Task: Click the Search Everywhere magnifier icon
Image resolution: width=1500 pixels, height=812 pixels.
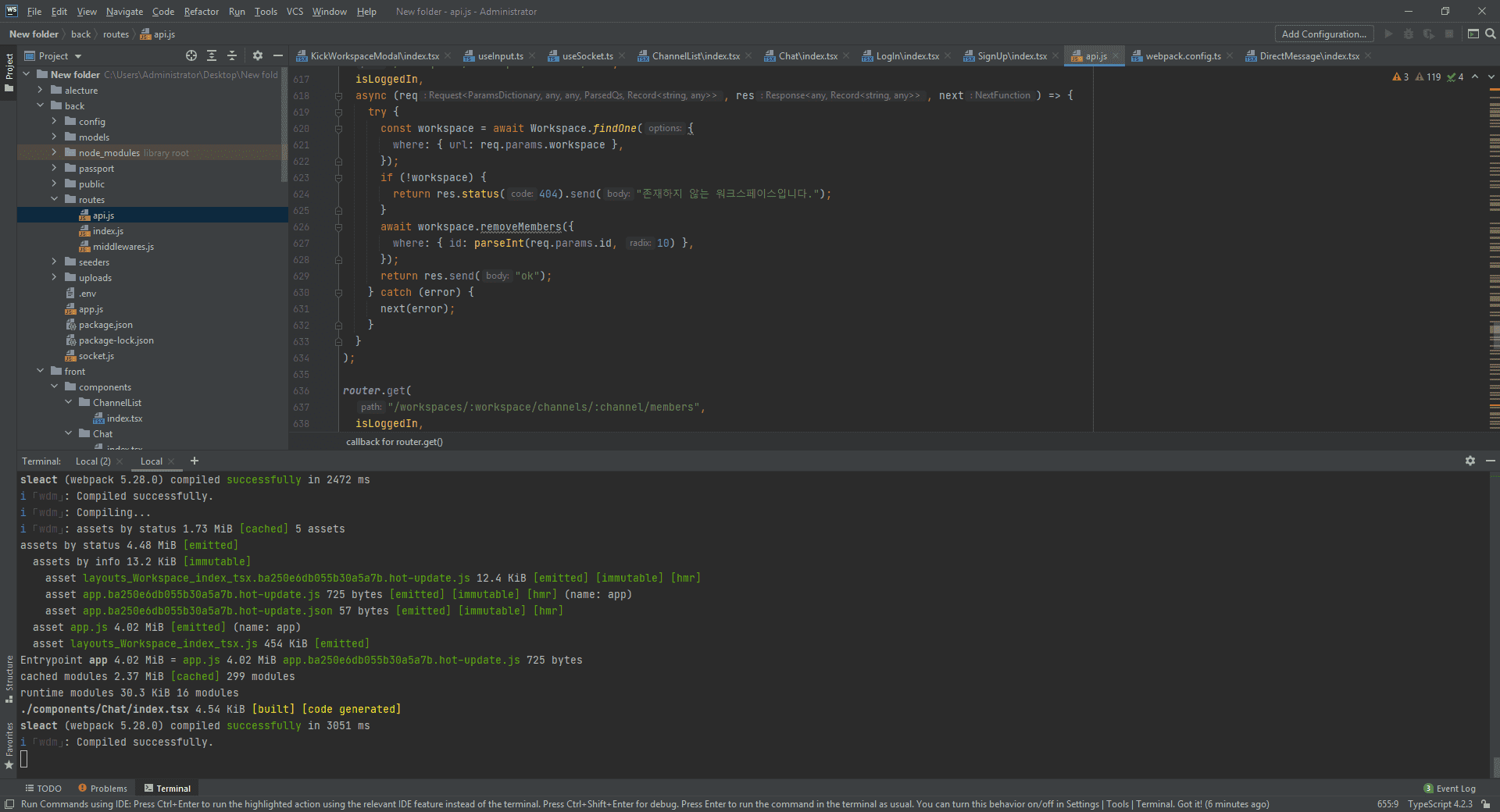Action: [x=1491, y=34]
